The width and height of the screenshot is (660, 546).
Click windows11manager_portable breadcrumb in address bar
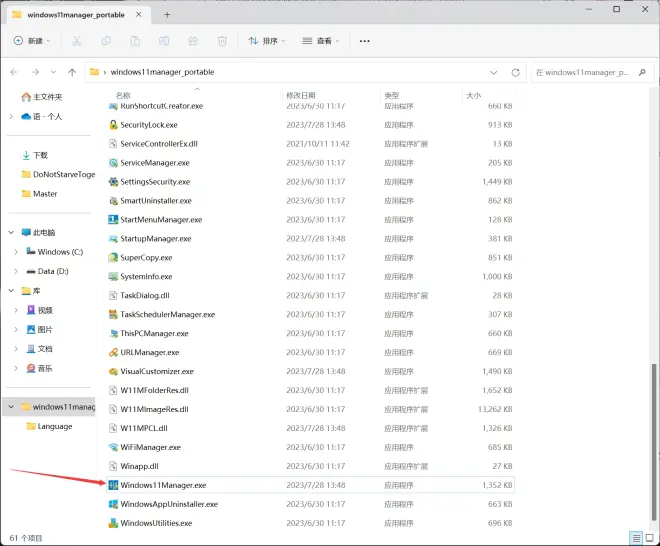[162, 72]
